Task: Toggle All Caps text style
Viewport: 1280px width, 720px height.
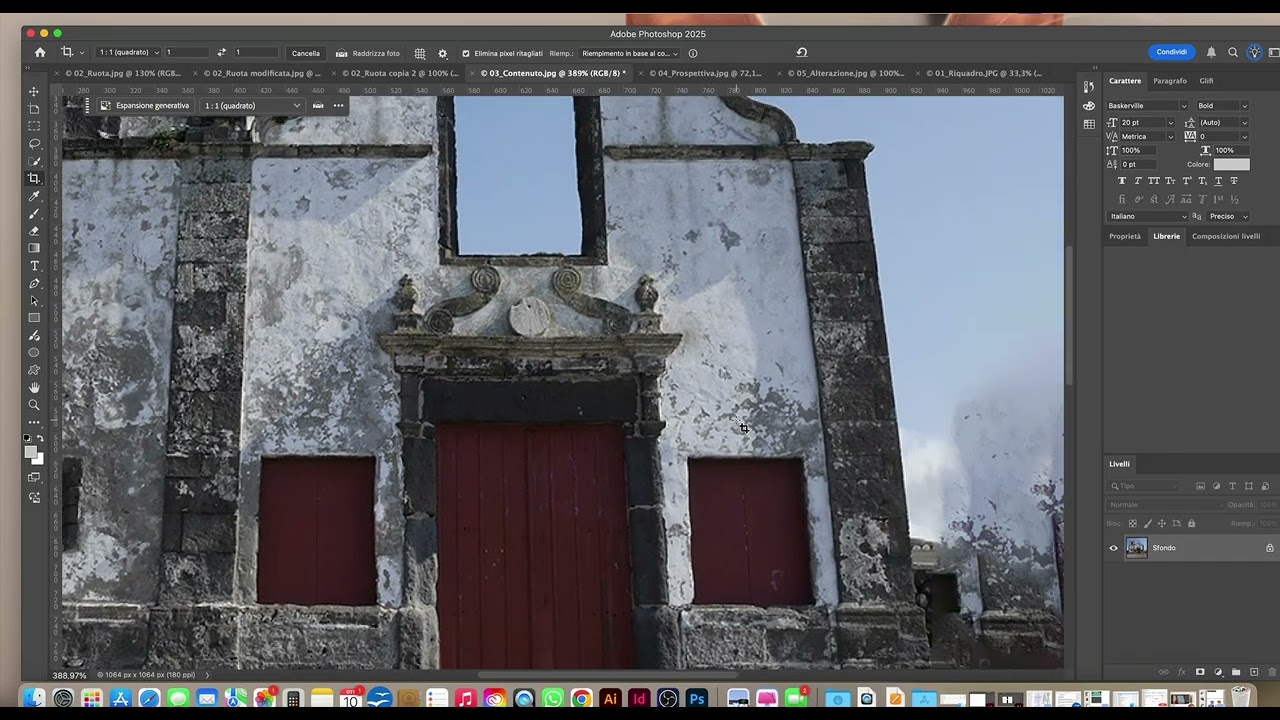Action: 1154,181
